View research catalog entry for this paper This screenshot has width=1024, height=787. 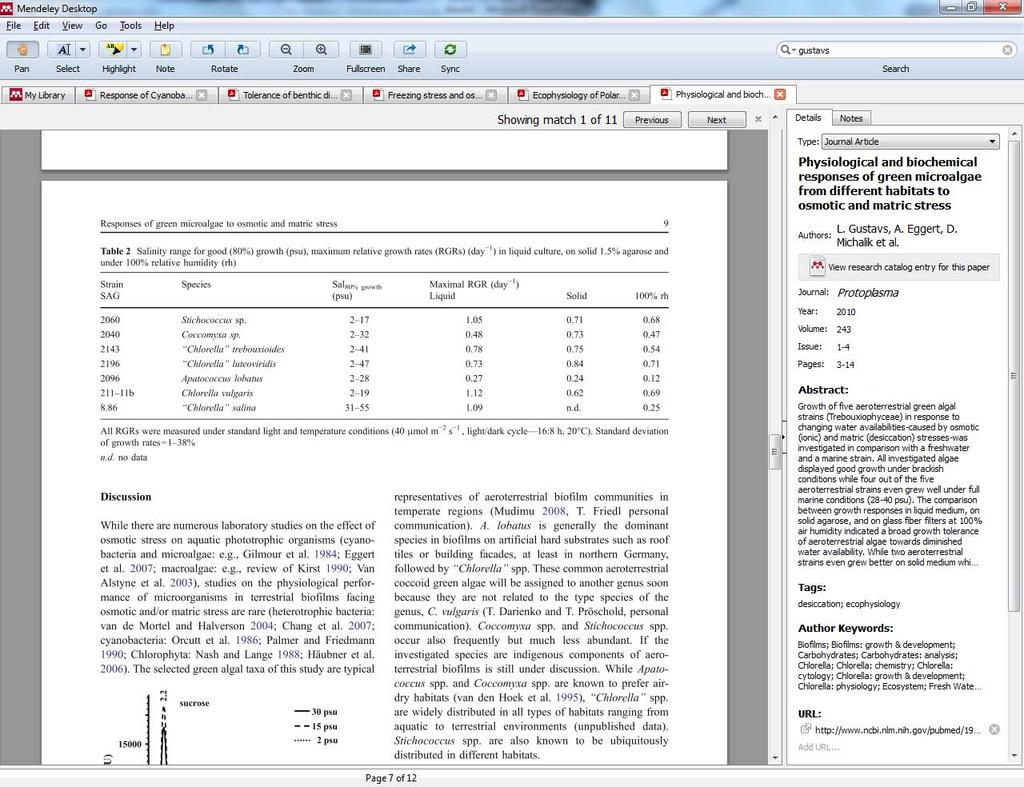tap(899, 266)
